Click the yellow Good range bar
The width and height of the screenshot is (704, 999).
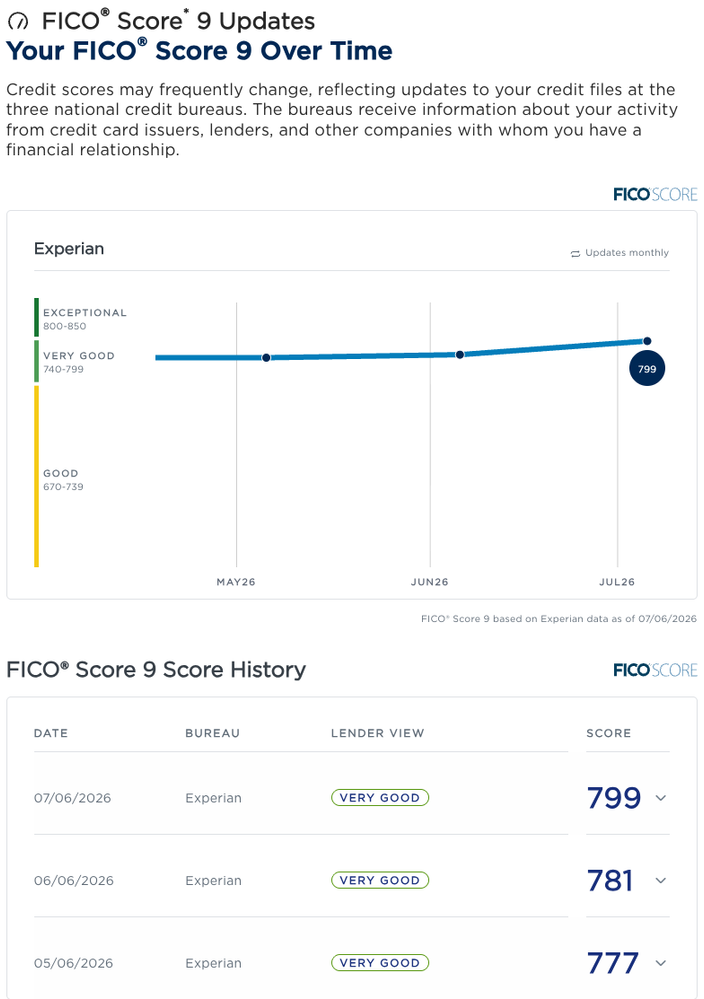click(x=36, y=476)
